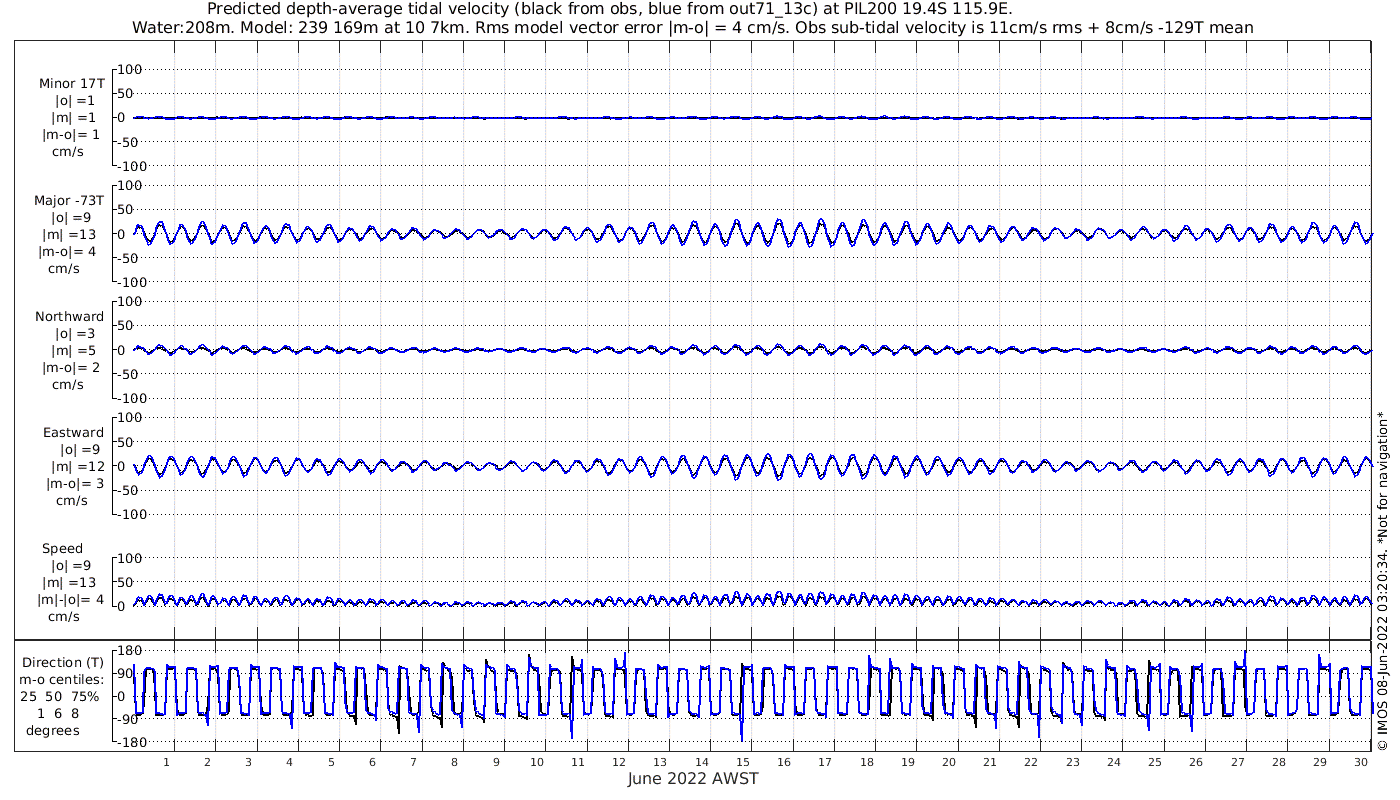
Task: Click the "|m|-|o|= 4" value in Speed panel
Action: [68, 599]
